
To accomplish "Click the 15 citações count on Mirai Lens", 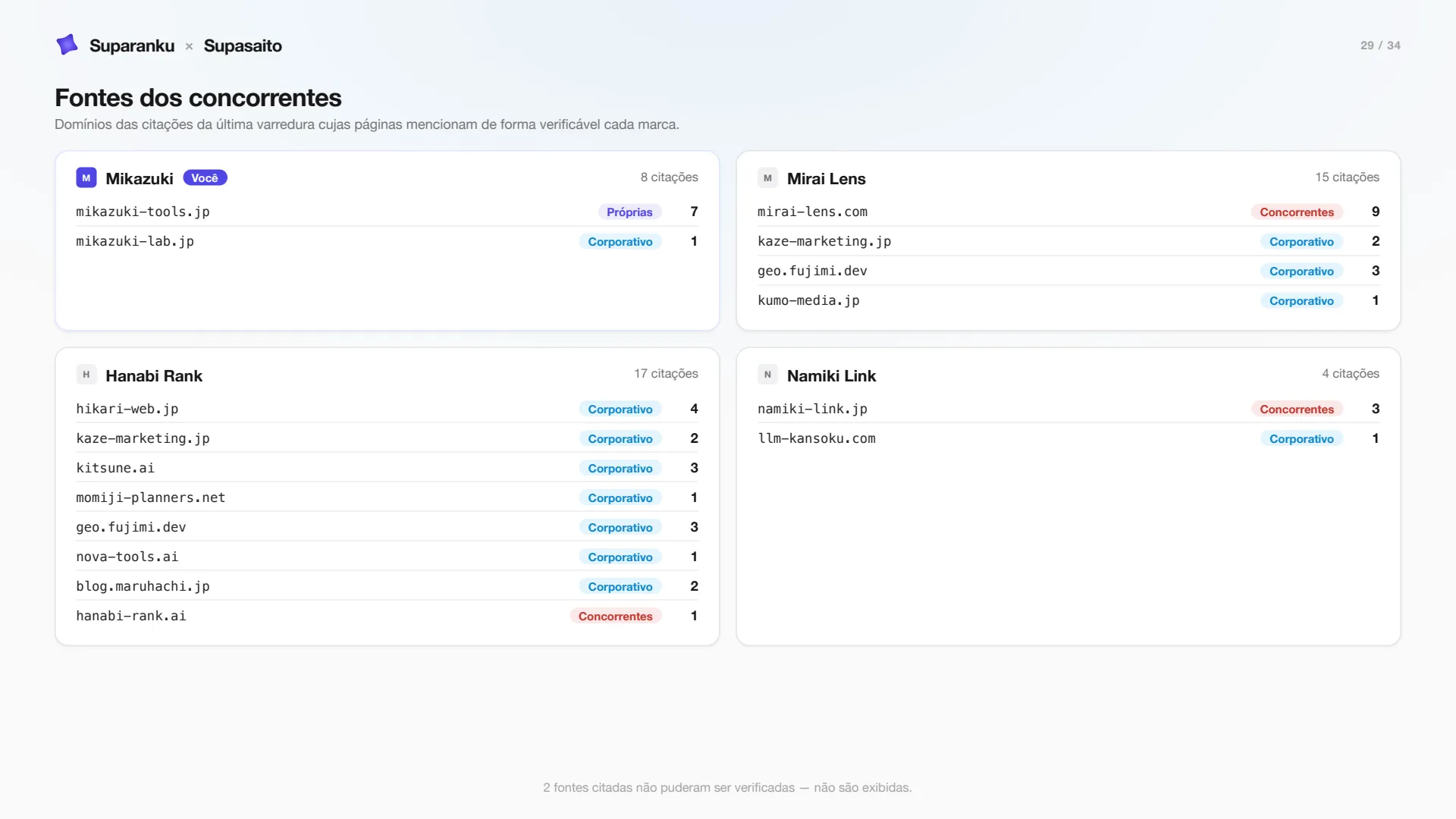I will 1347,177.
